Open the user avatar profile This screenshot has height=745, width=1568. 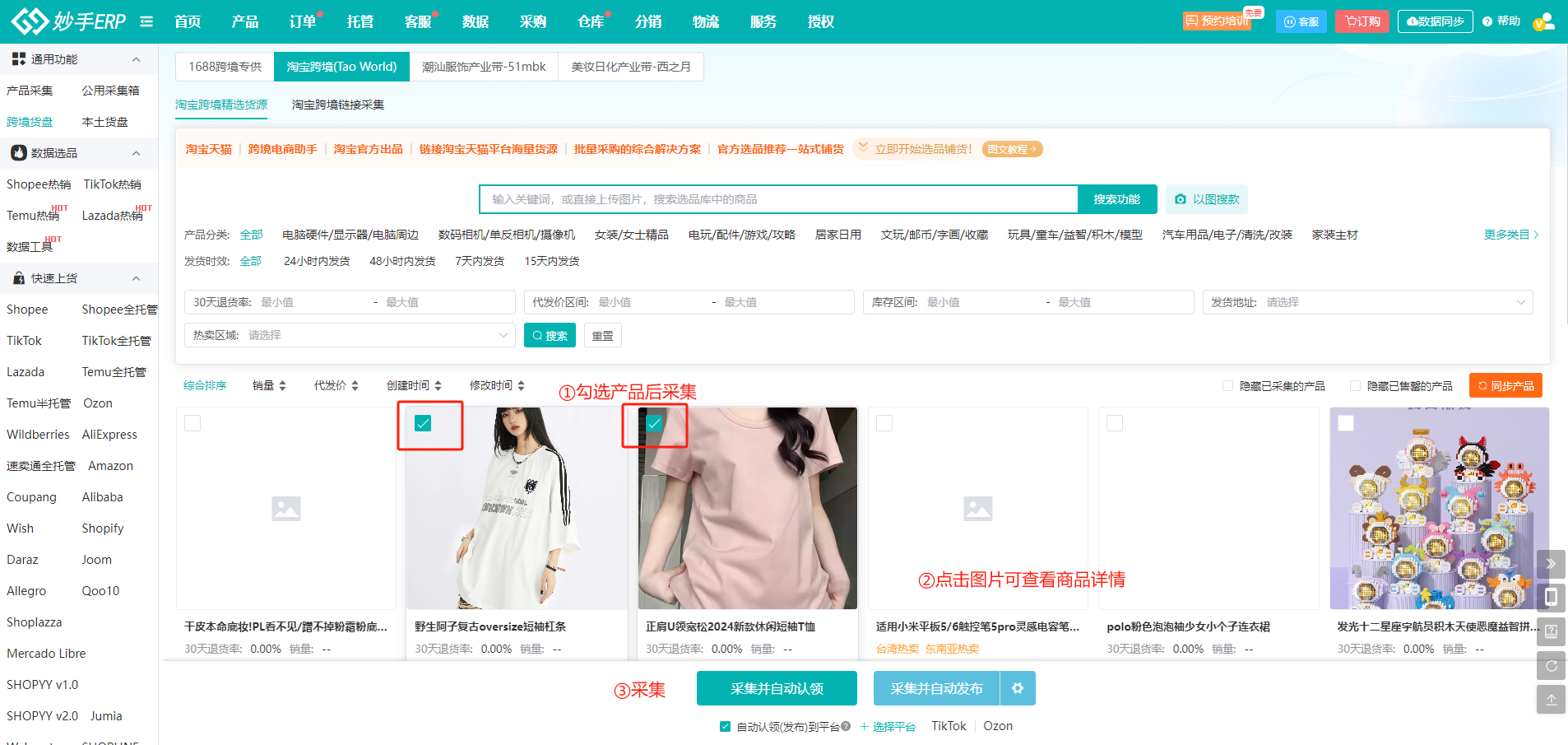tap(1544, 21)
